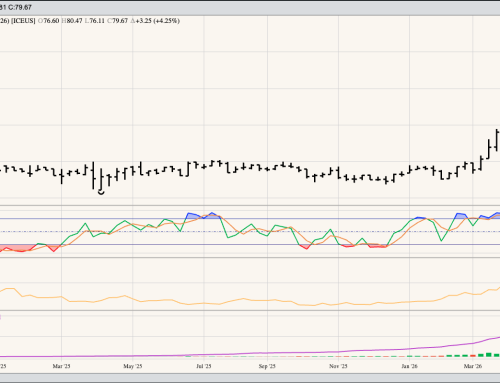This screenshot has height=383, width=500.
Task: Click the "Nov '25" date axis label
Action: click(338, 366)
